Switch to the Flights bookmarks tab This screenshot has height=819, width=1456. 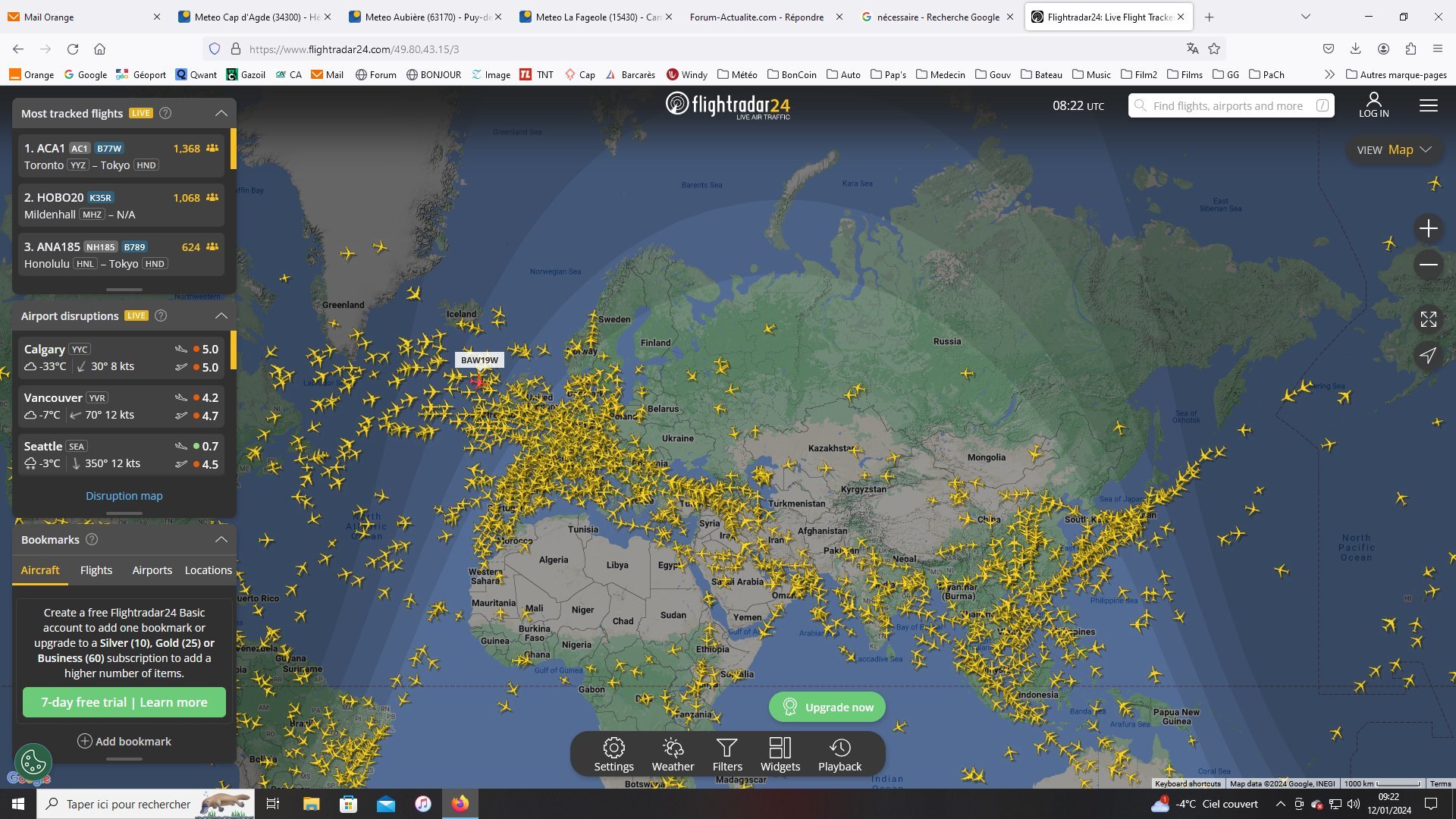click(x=96, y=570)
